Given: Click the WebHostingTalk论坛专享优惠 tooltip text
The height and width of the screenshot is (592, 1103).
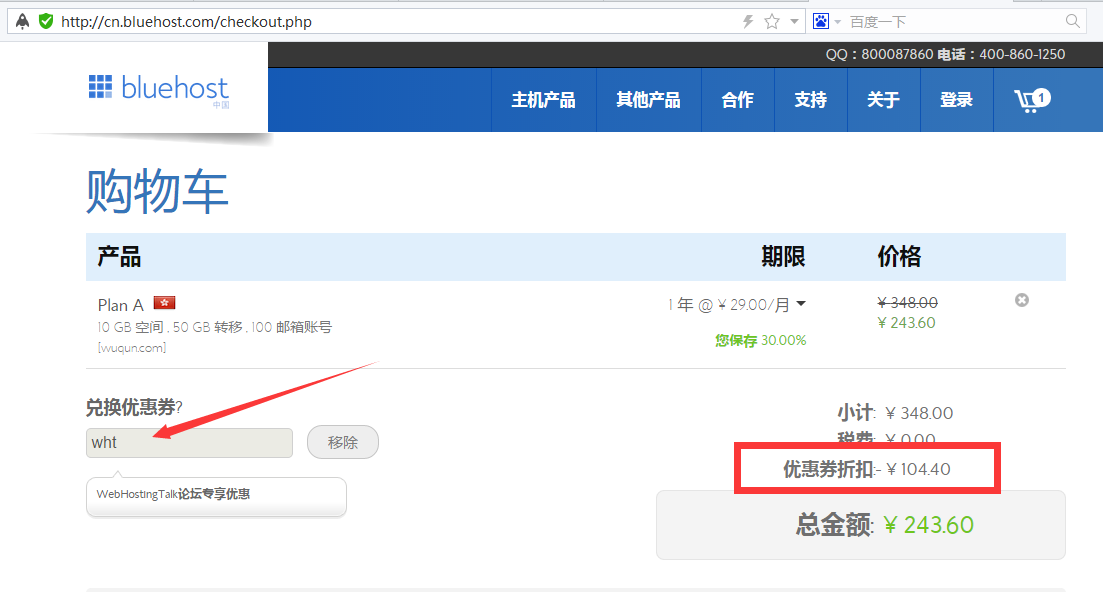Looking at the screenshot, I should [x=173, y=494].
